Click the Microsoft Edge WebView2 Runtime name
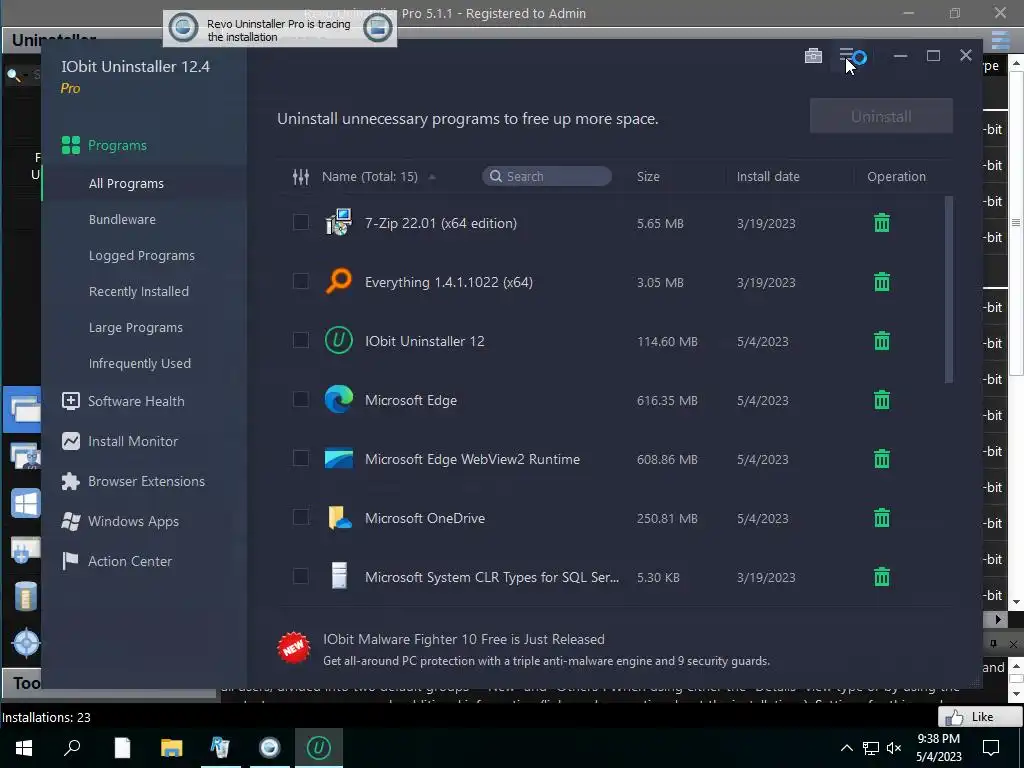Viewport: 1024px width, 768px height. coord(472,459)
